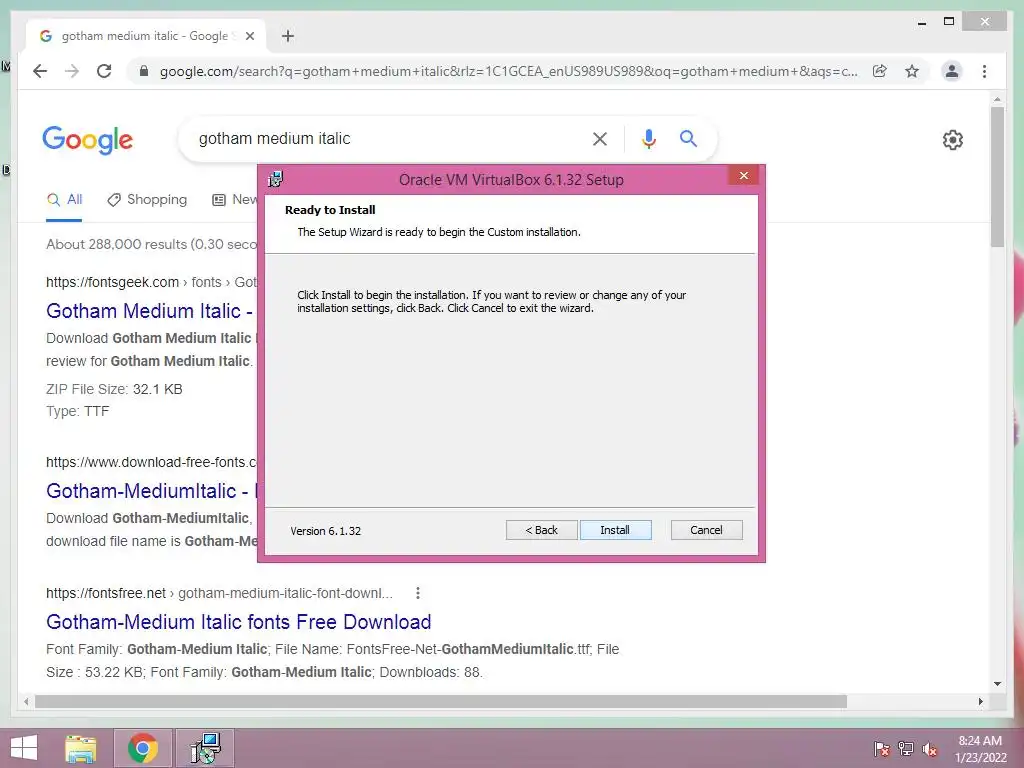Open the Chrome profile avatar menu
The width and height of the screenshot is (1024, 768).
tap(952, 71)
